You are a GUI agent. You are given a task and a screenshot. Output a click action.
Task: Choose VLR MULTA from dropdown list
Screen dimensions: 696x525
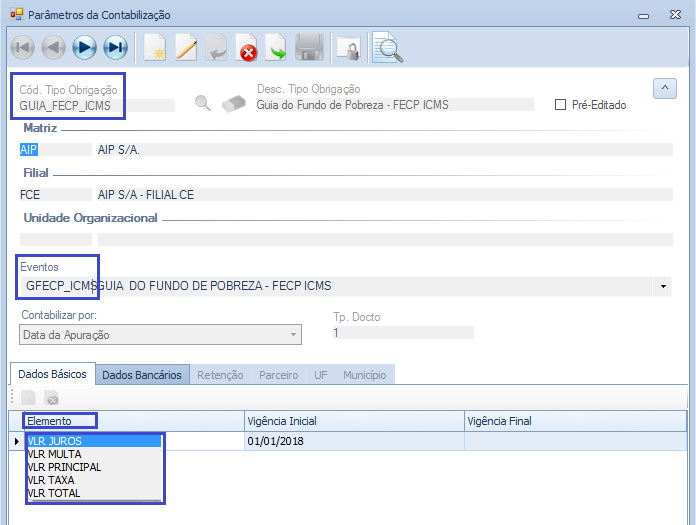94,454
